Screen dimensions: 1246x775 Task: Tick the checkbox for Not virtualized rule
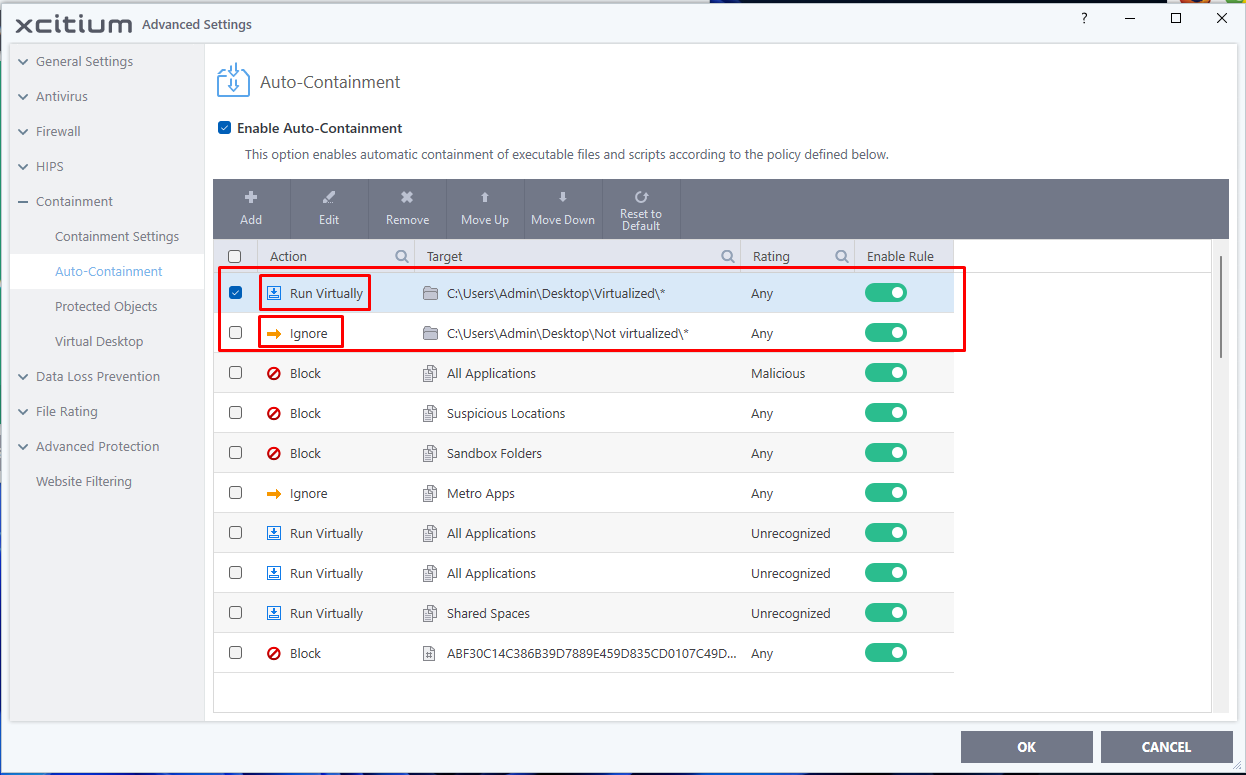click(x=235, y=333)
